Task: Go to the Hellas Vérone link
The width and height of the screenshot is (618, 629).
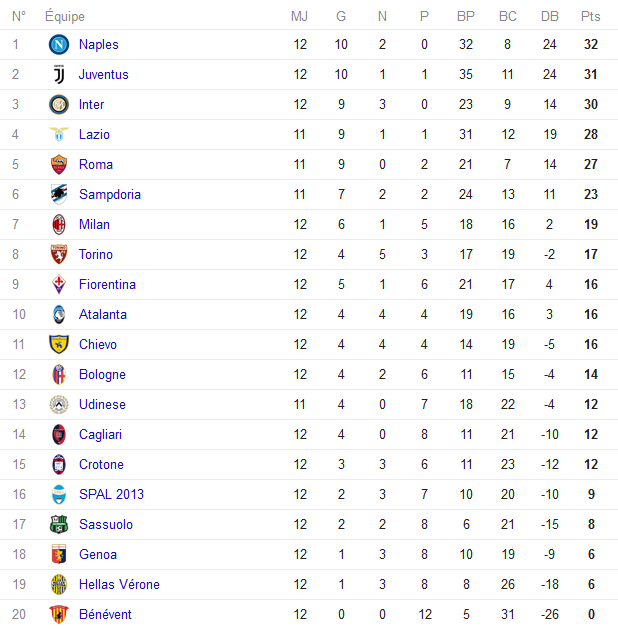Action: (119, 584)
